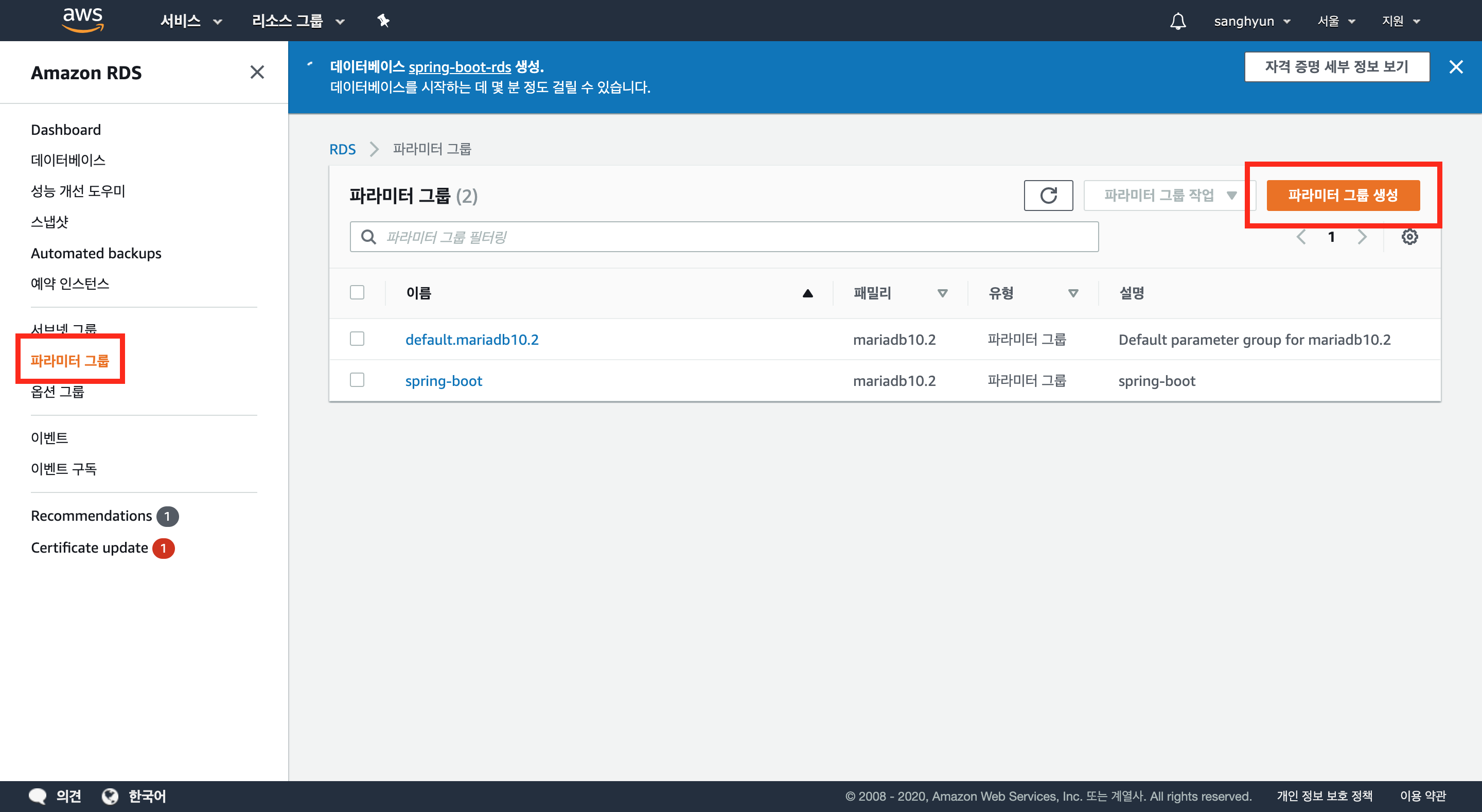Click the pin shortcut icon in top bar
Viewport: 1482px width, 812px height.
point(383,21)
